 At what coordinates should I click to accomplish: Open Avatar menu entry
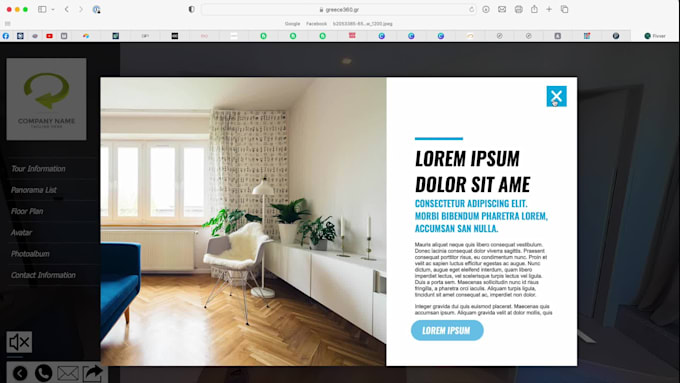coord(21,232)
